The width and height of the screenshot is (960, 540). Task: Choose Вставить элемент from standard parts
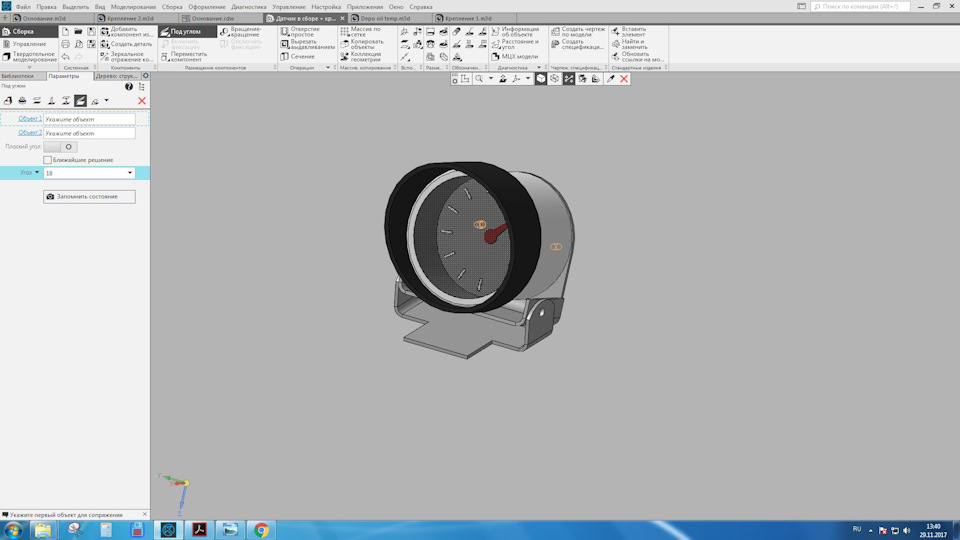pos(628,31)
